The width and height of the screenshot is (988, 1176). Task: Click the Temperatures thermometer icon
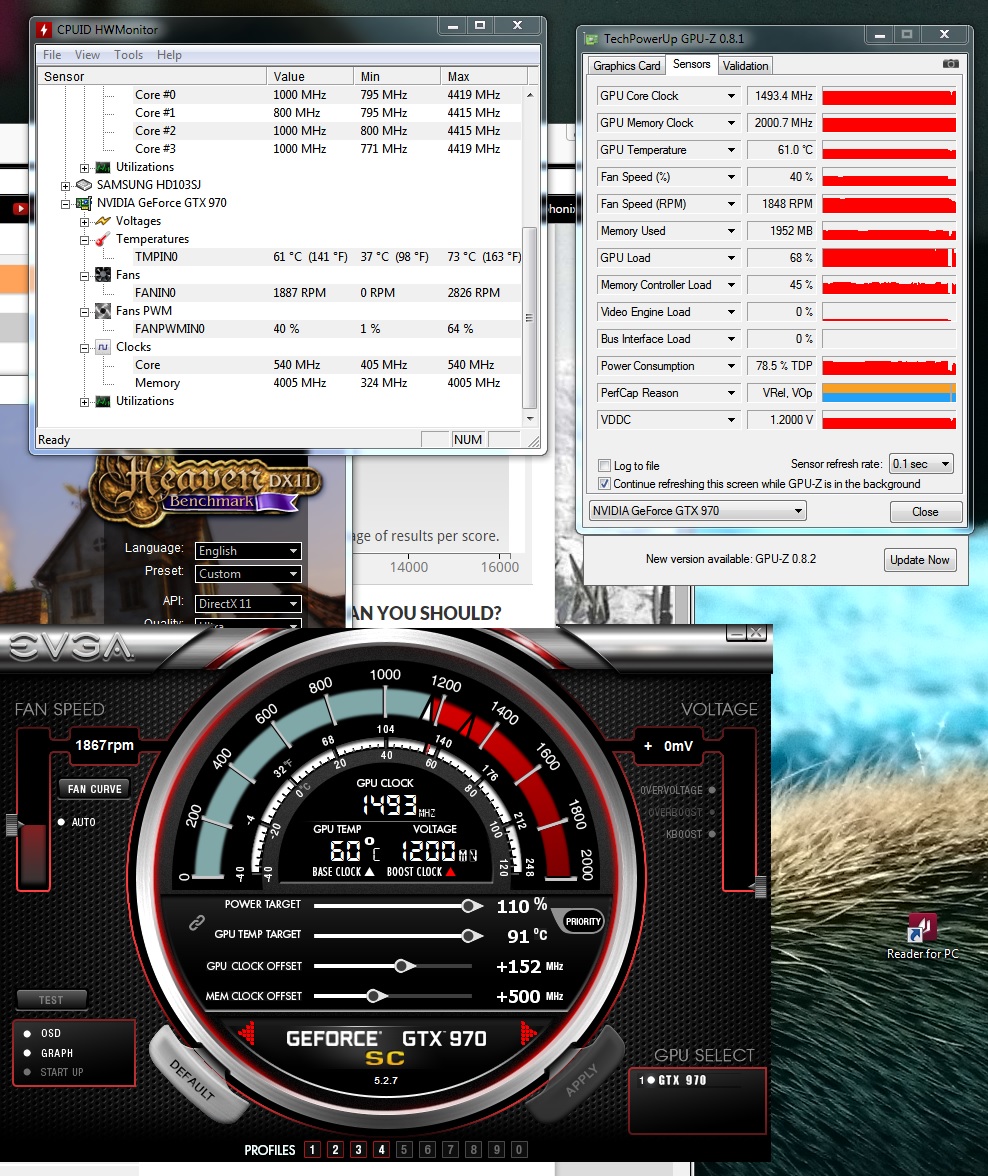tap(103, 239)
